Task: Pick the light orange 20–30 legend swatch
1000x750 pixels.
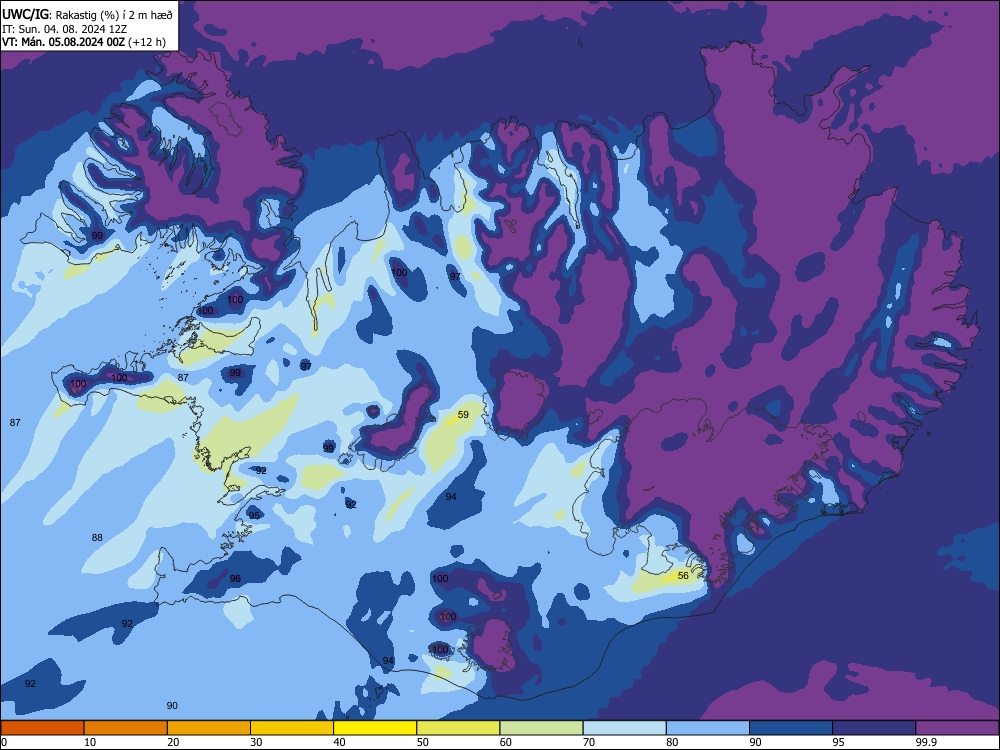Action: pos(209,728)
